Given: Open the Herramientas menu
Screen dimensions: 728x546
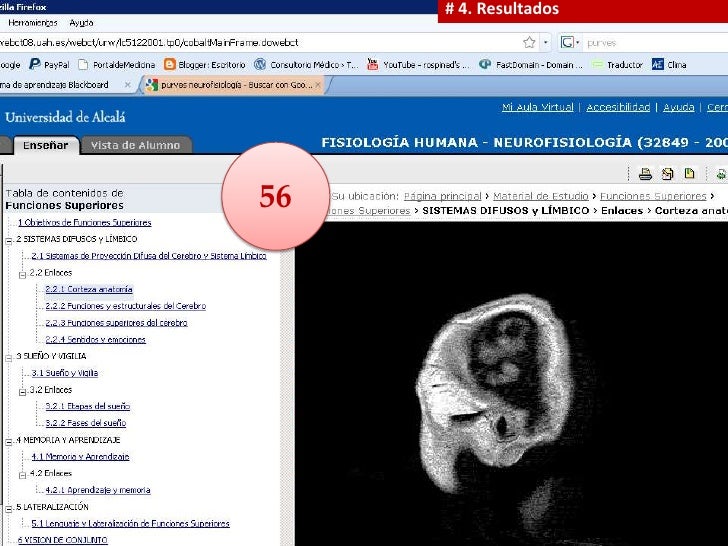Looking at the screenshot, I should (32, 23).
